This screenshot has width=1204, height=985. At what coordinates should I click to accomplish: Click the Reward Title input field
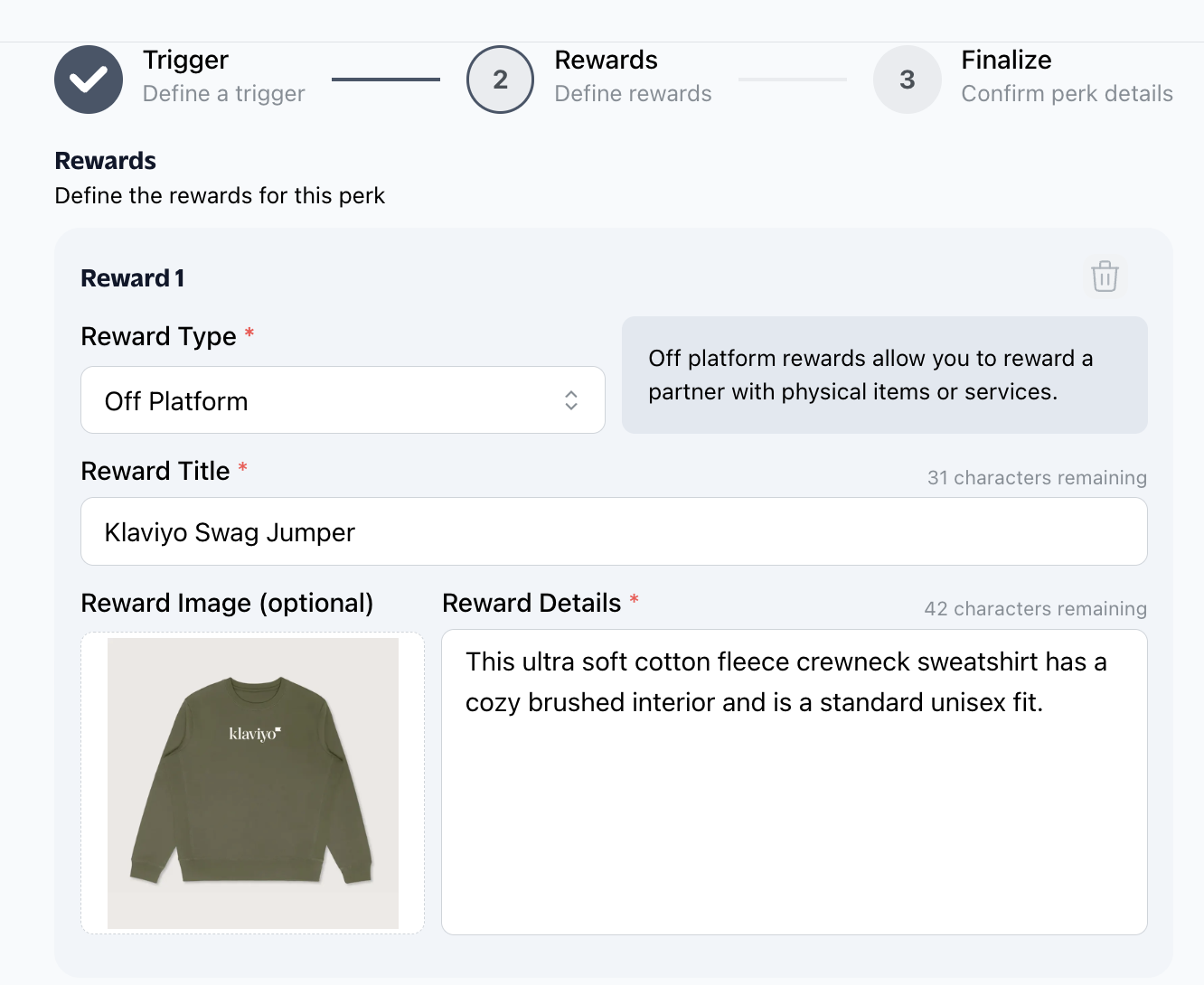point(614,531)
